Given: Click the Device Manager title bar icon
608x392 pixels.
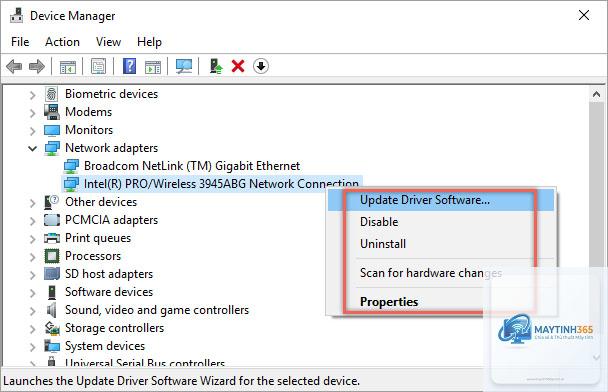Looking at the screenshot, I should (x=16, y=16).
